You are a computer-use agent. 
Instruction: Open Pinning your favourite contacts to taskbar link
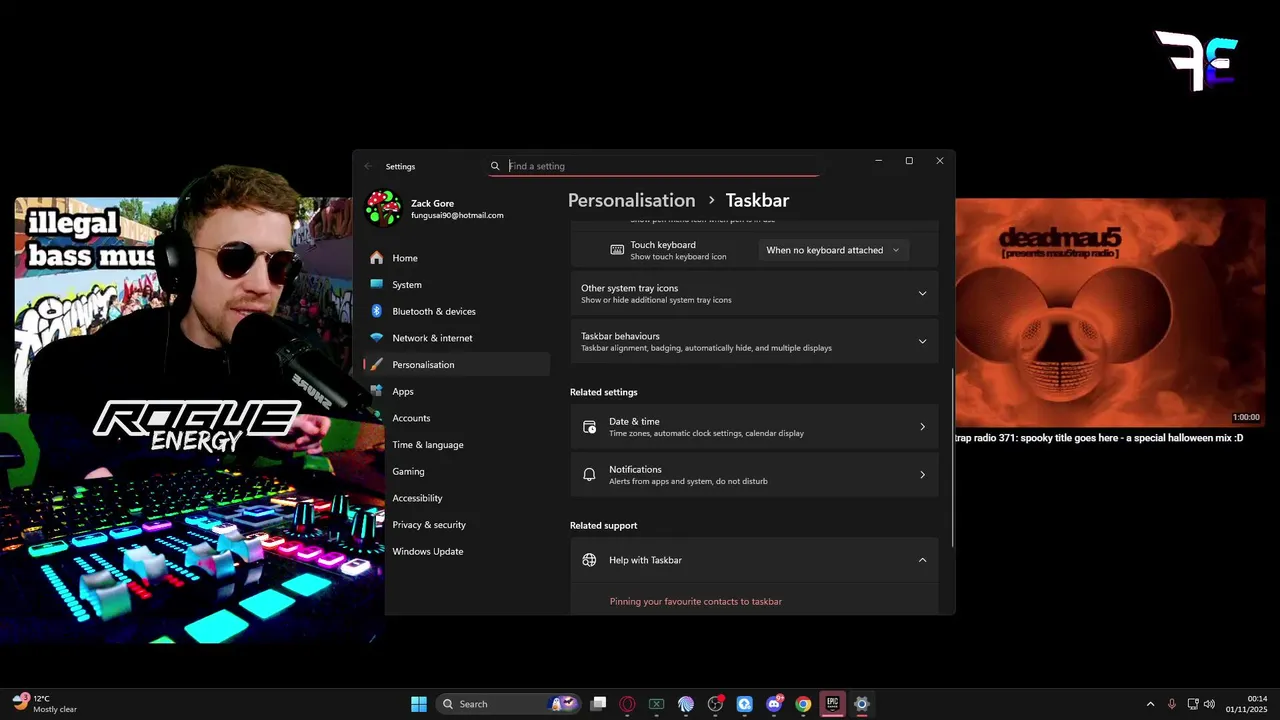(696, 602)
